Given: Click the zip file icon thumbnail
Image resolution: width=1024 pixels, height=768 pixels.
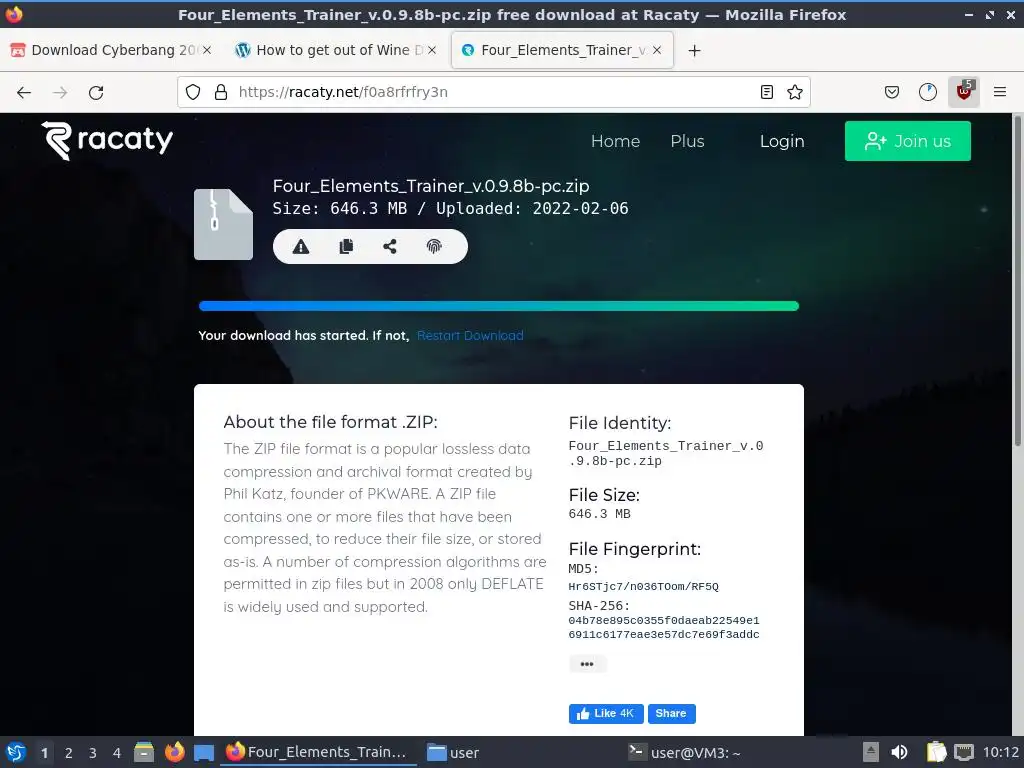Looking at the screenshot, I should (x=223, y=224).
